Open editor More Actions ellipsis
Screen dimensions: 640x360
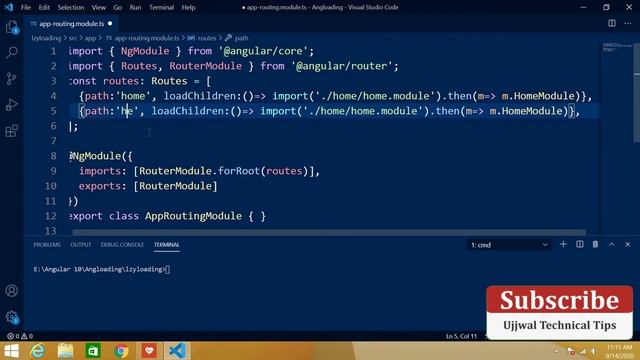tap(628, 23)
